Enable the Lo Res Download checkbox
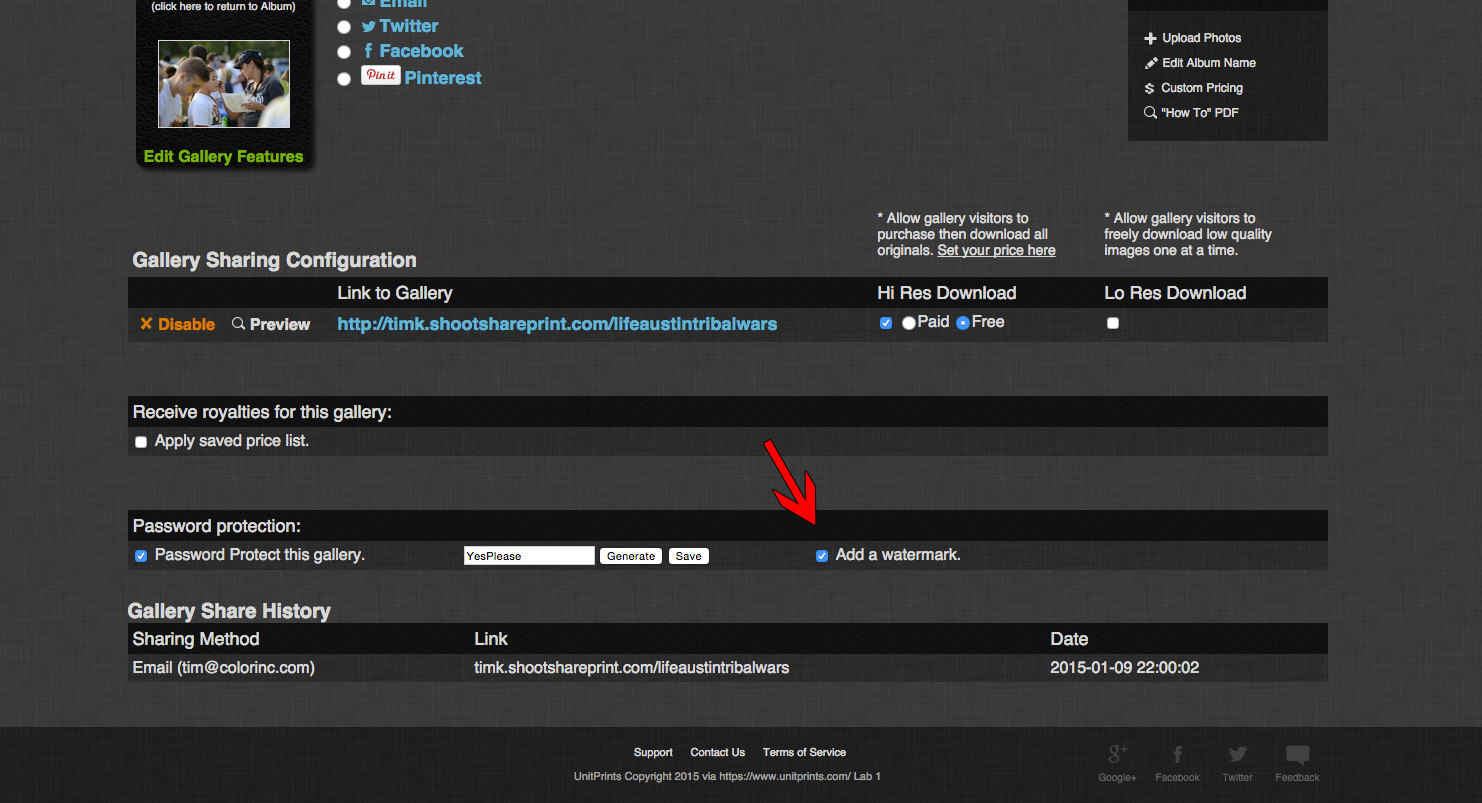This screenshot has width=1482, height=803. [1113, 323]
